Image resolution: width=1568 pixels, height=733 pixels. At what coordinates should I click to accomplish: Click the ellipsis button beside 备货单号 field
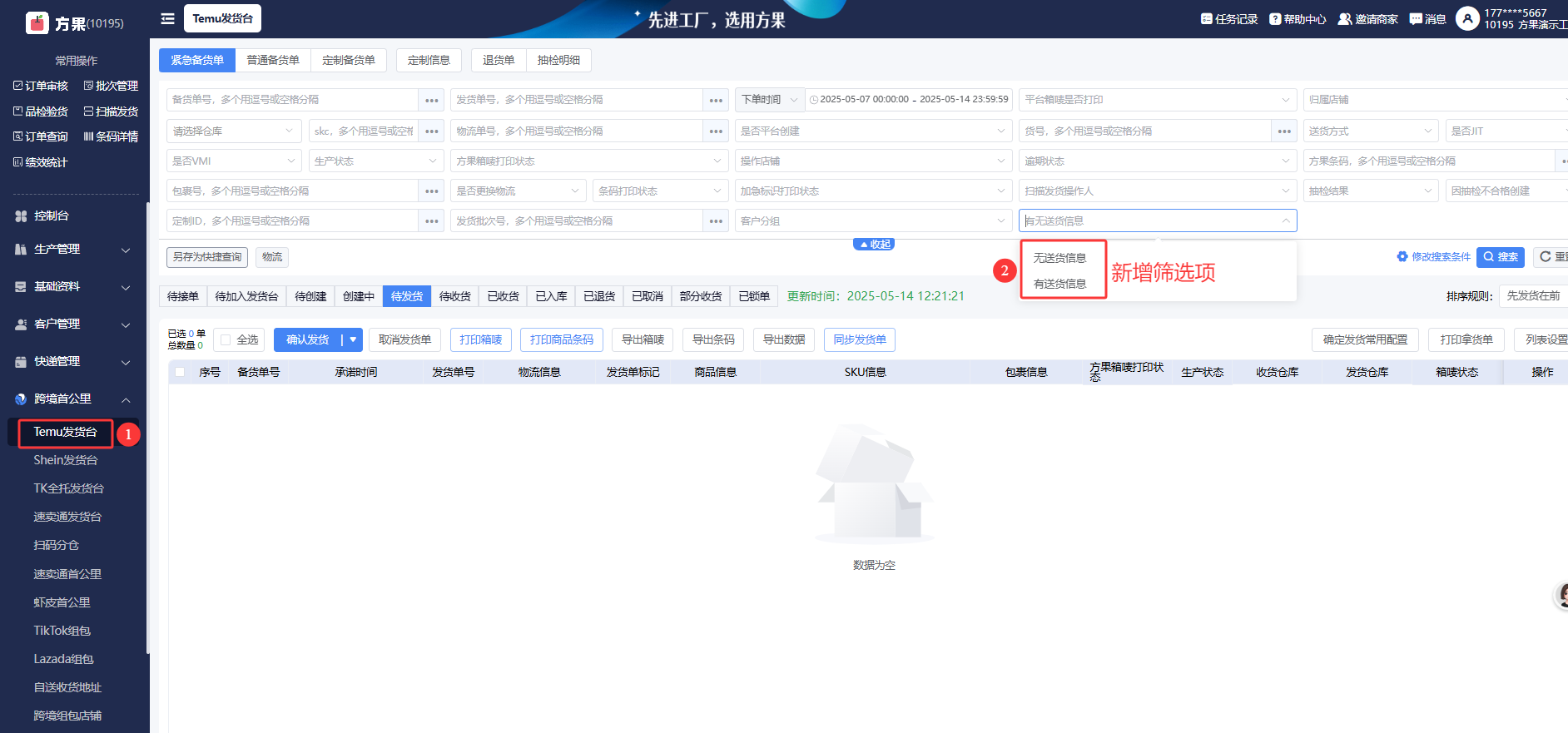(431, 100)
